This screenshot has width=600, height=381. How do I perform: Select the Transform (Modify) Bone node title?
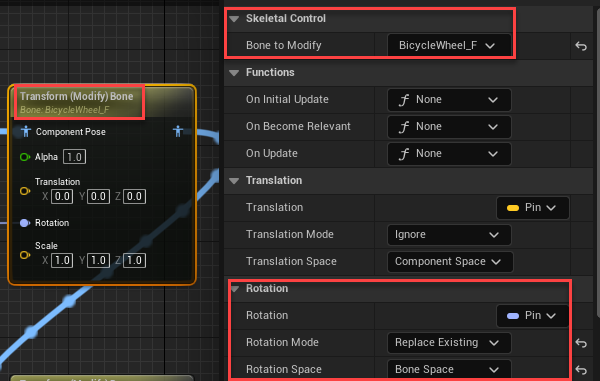point(77,96)
